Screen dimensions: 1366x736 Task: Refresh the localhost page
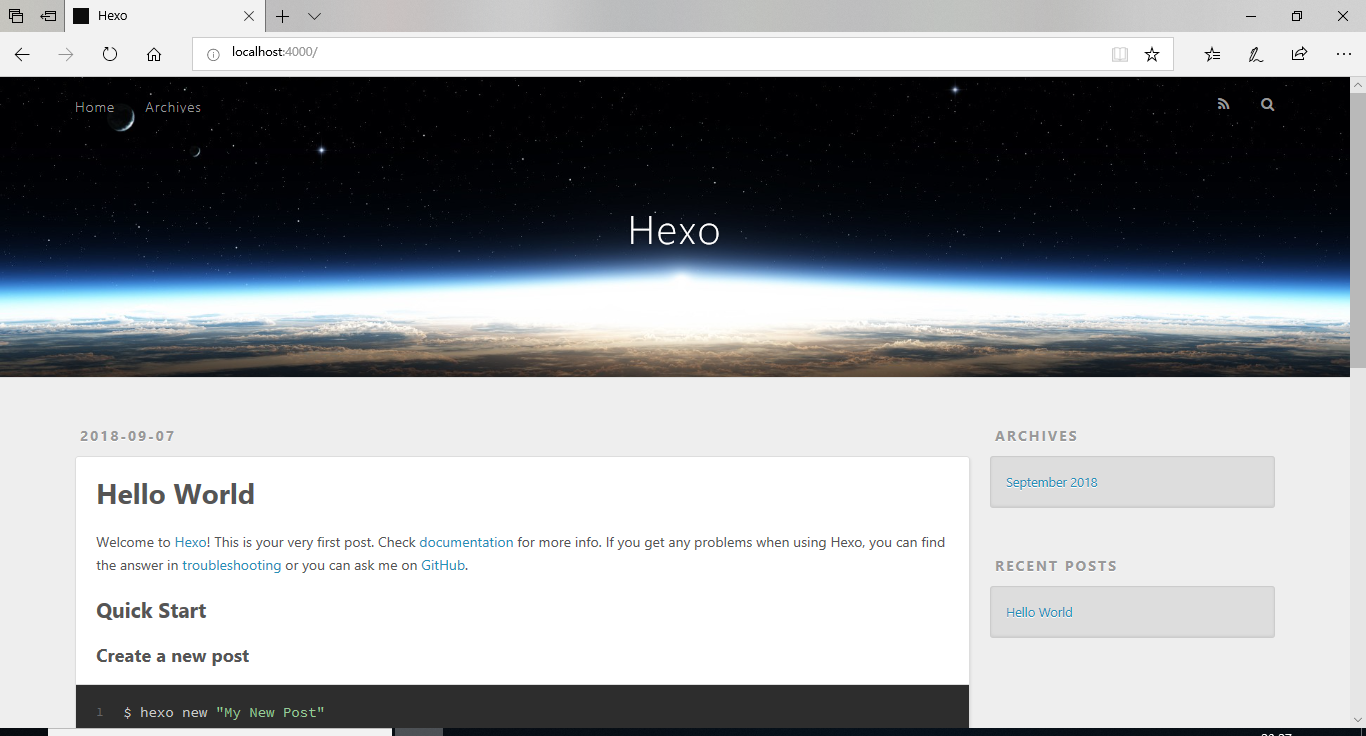tap(110, 54)
